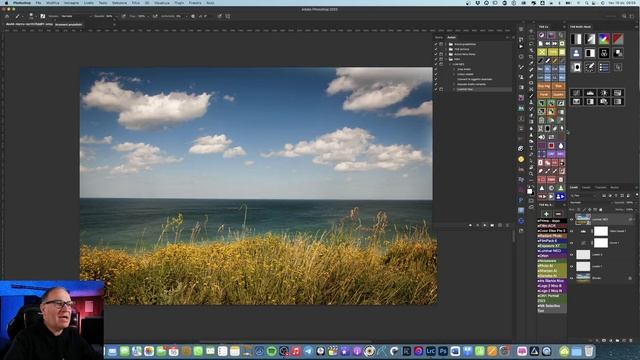Hide the Luminar NEO layer
The height and width of the screenshot is (360, 640).
[571, 219]
